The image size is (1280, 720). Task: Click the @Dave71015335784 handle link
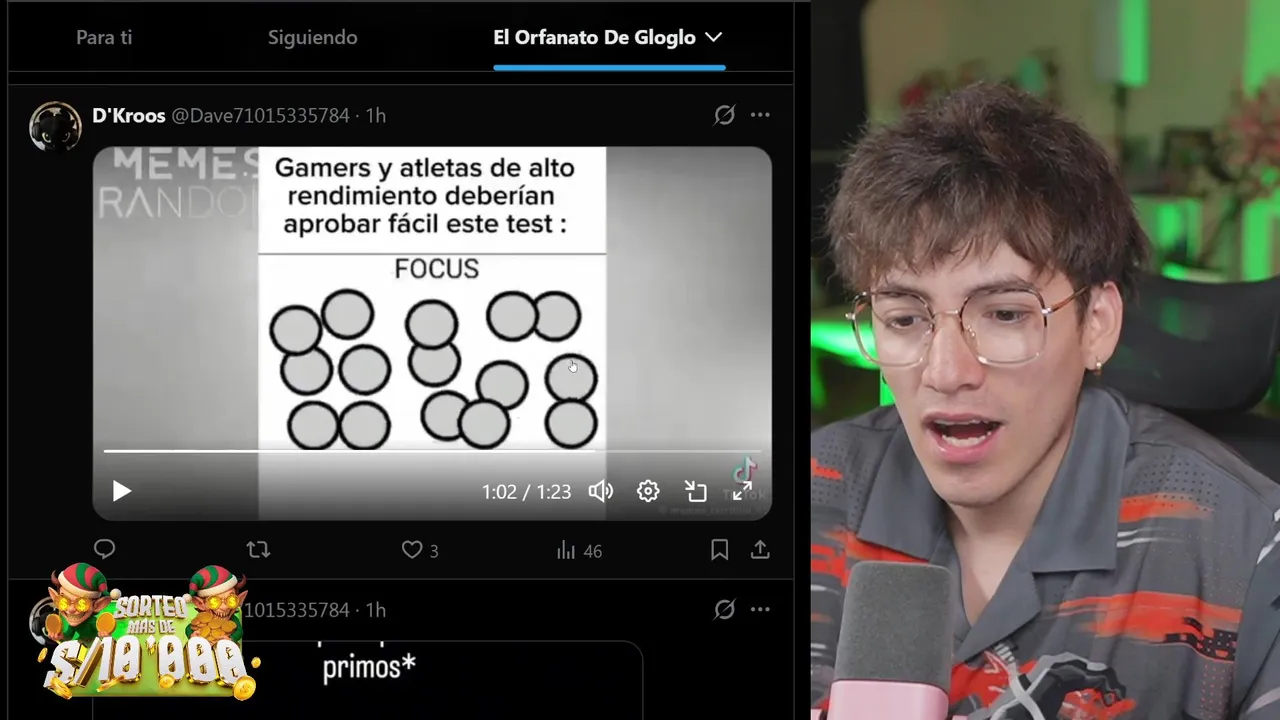tap(260, 116)
